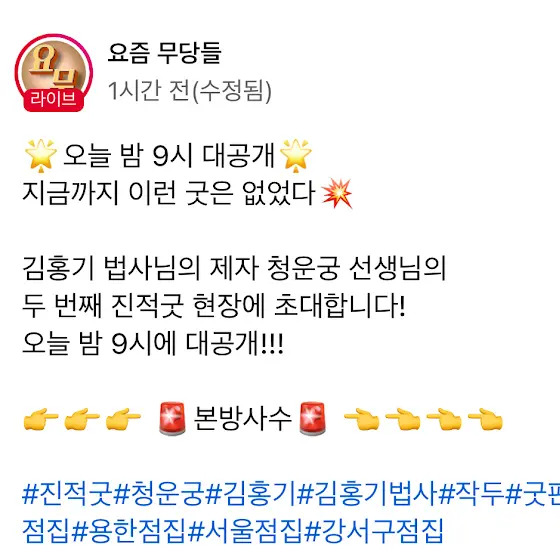The height and width of the screenshot is (560, 560).
Task: Open the 요즘 무당들 channel name
Action: click(x=165, y=53)
